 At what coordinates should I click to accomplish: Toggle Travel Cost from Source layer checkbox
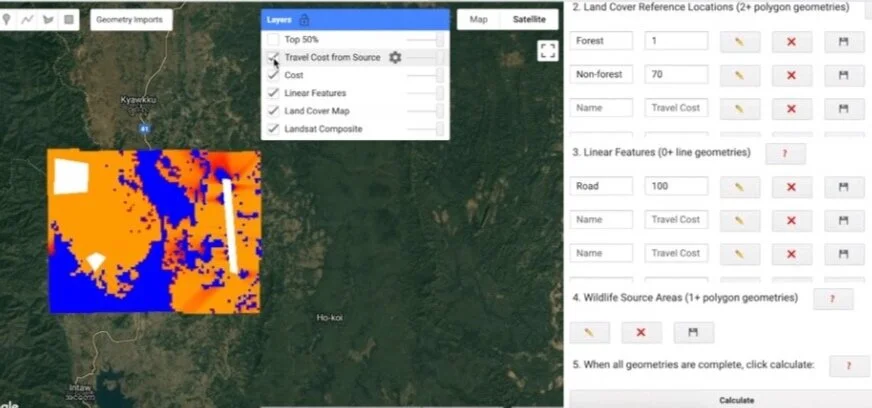(273, 57)
